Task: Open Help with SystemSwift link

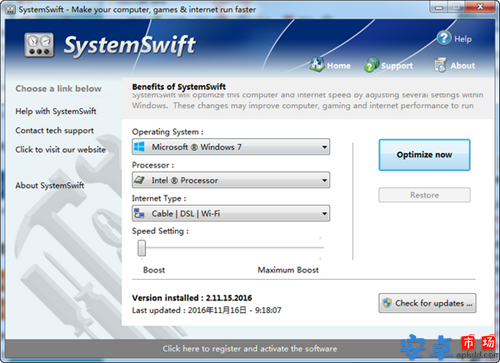Action: click(x=56, y=111)
